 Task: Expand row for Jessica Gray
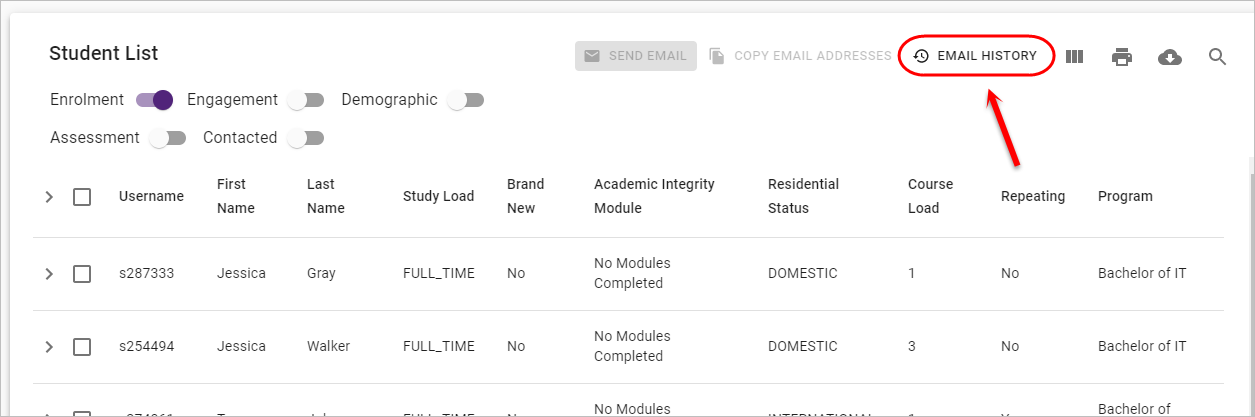click(49, 274)
